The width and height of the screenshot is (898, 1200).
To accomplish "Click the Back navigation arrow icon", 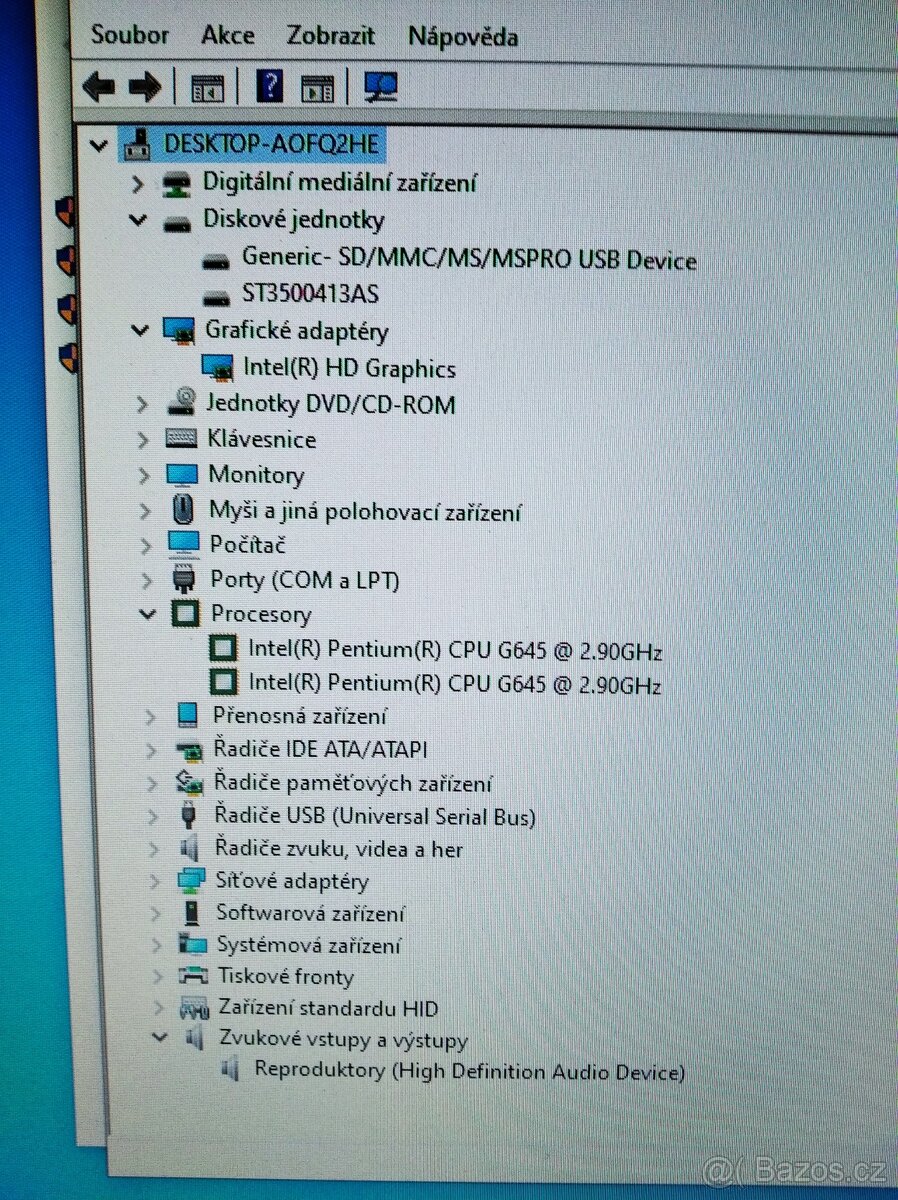I will [97, 87].
